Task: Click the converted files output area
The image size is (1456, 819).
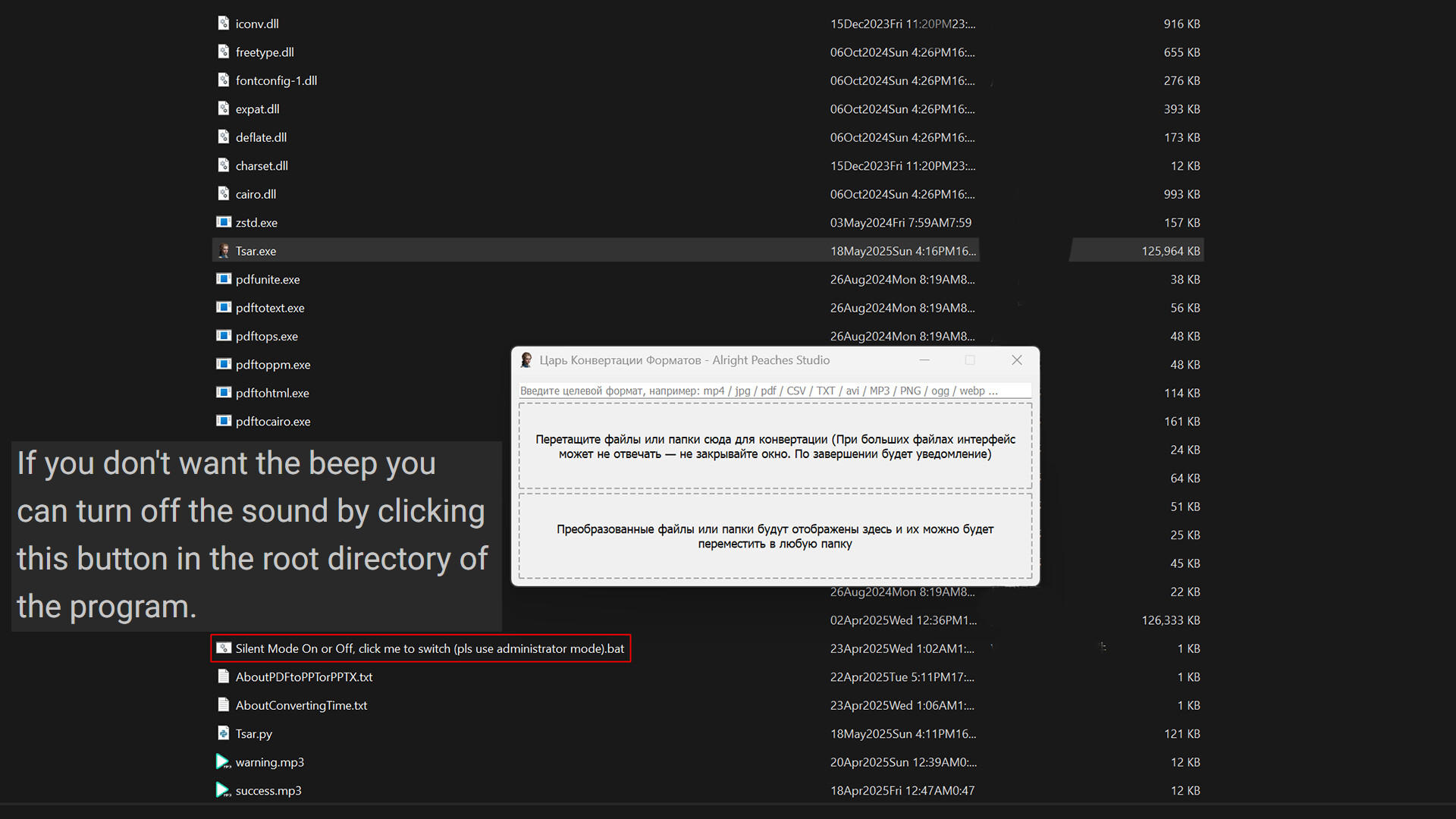Action: 774,537
